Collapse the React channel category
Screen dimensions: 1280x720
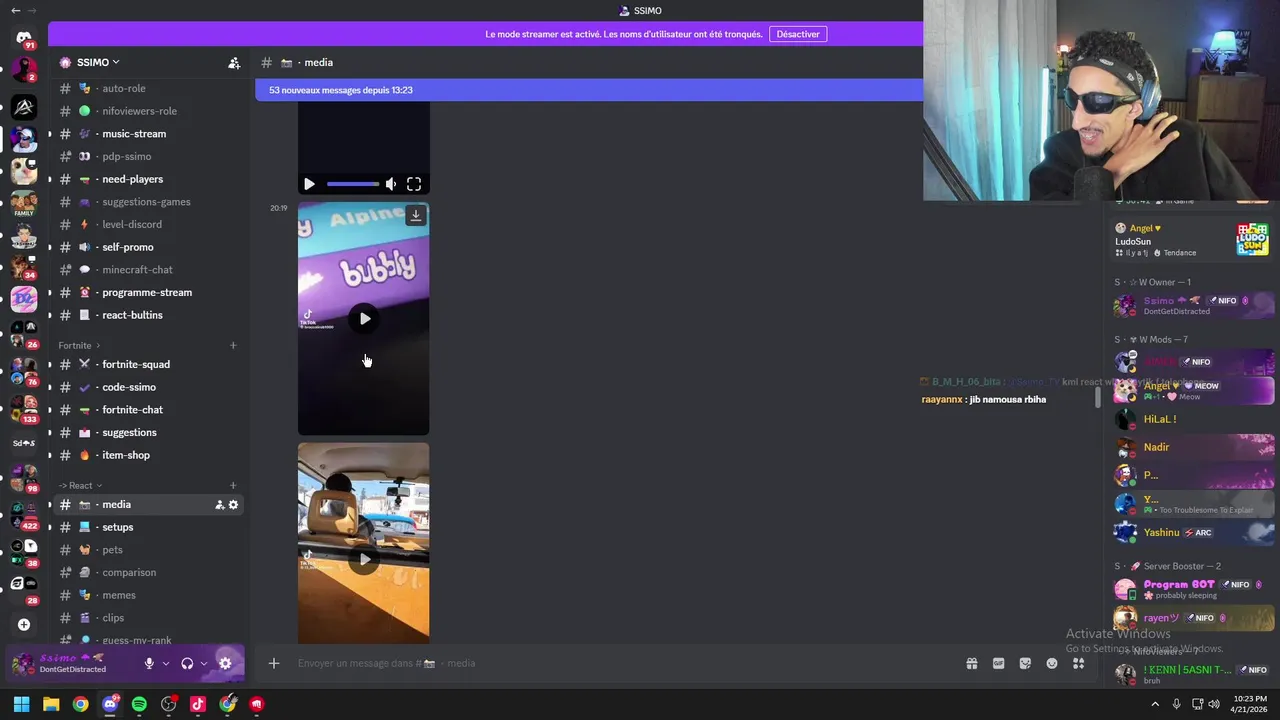[80, 485]
